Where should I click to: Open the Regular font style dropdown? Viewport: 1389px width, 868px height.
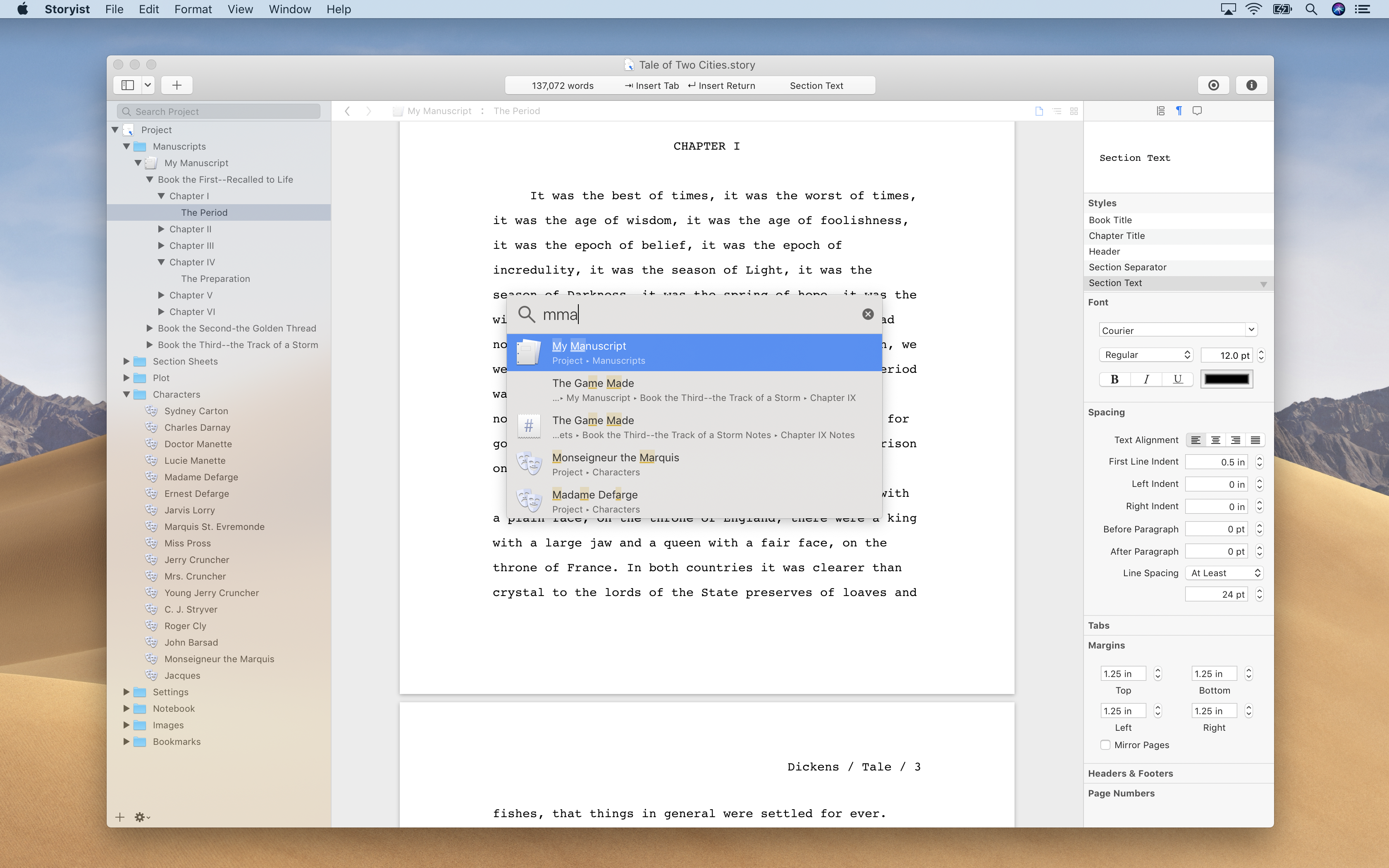pyautogui.click(x=1146, y=355)
